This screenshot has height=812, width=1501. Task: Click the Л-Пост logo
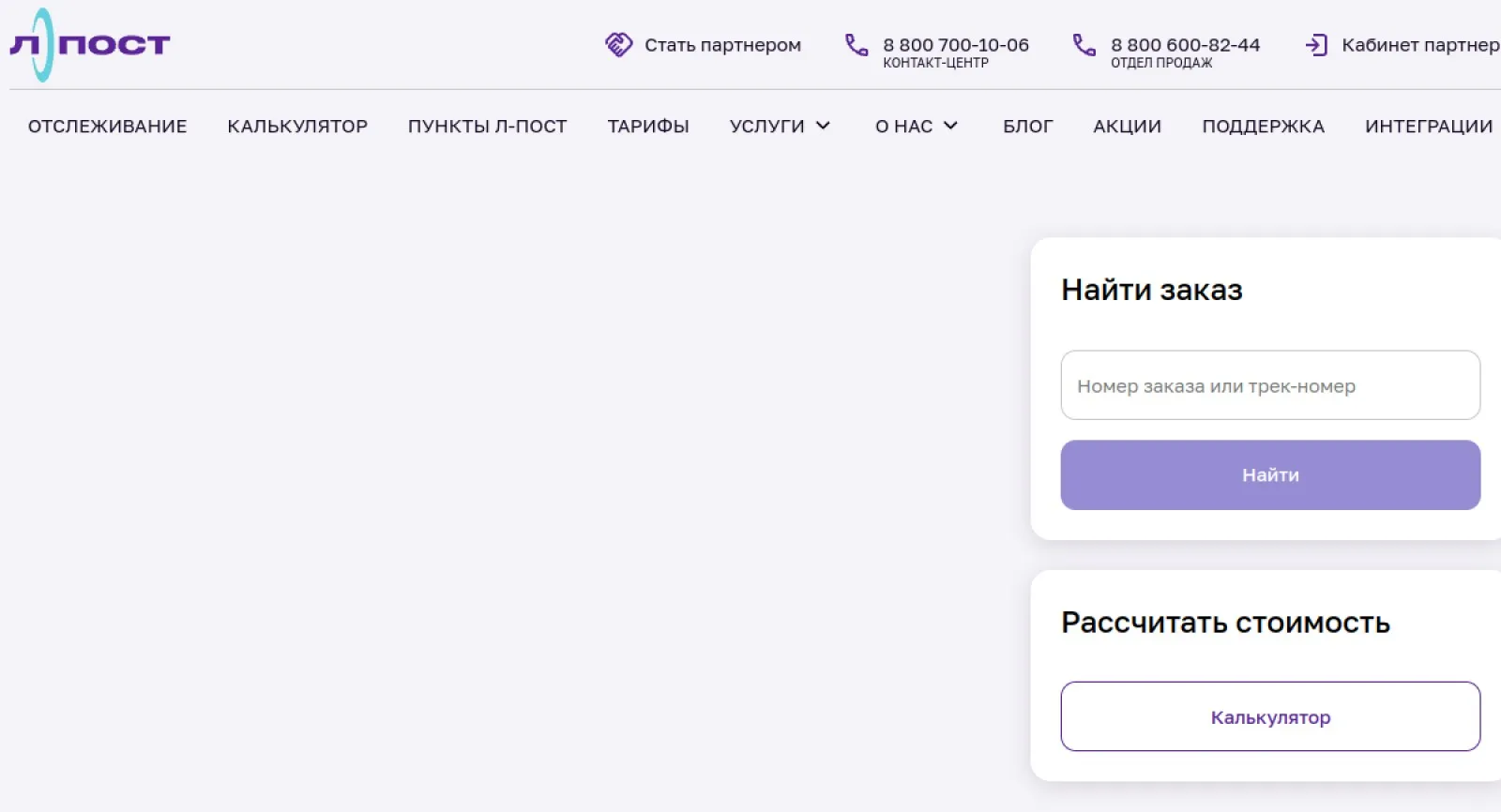(89, 44)
